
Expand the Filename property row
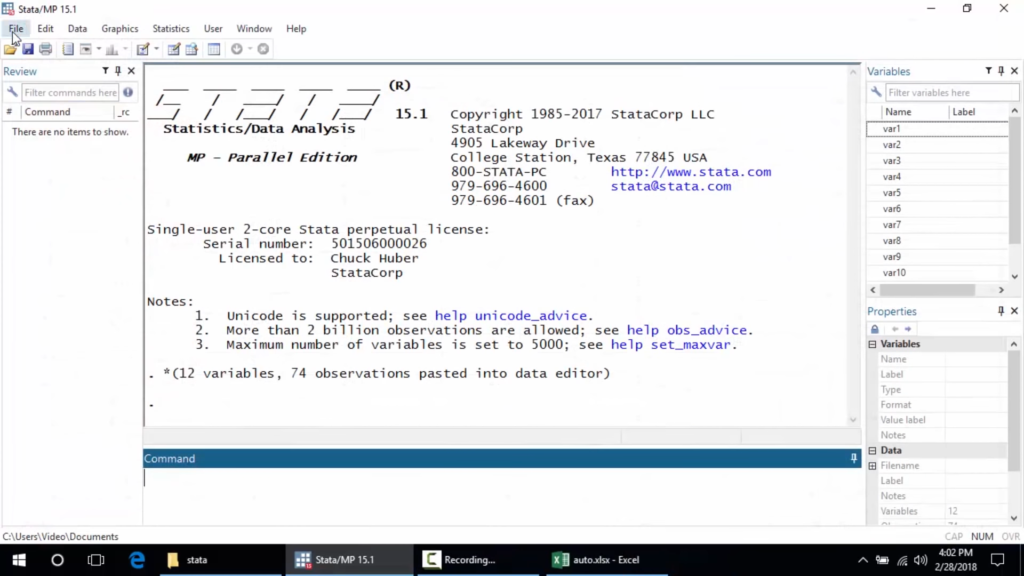pyautogui.click(x=872, y=466)
